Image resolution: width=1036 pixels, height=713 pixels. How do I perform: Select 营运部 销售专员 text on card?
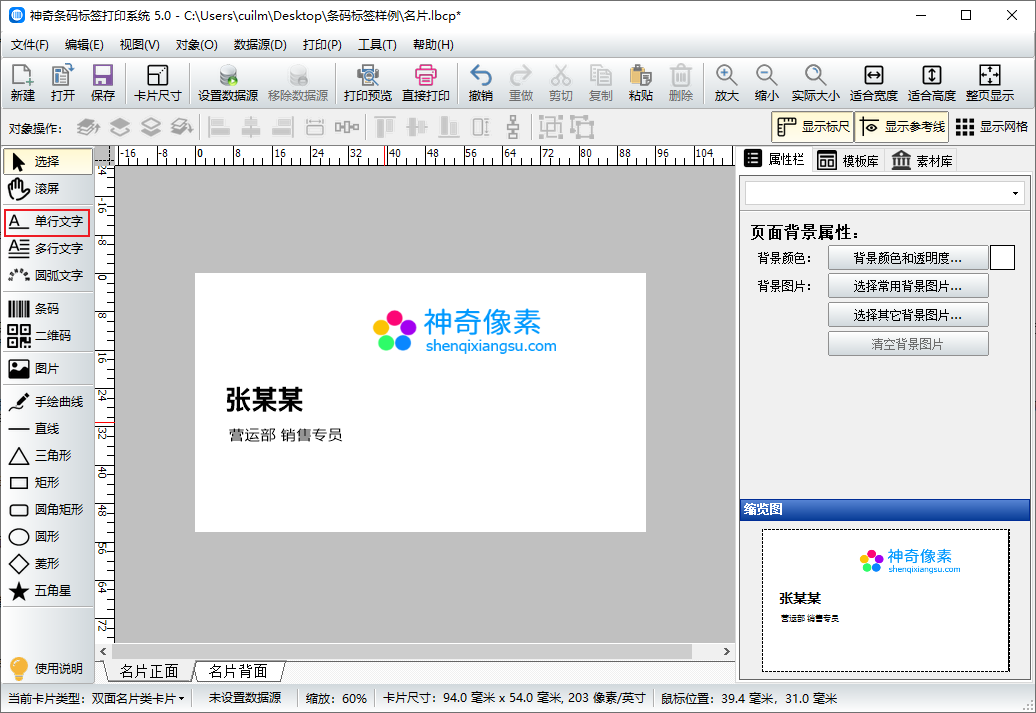coord(285,435)
